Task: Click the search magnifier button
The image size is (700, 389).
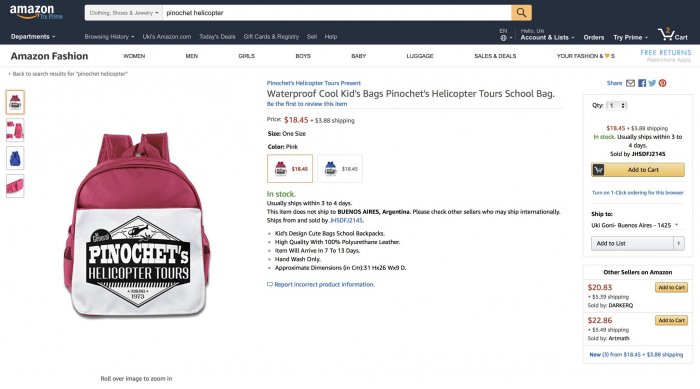Action: coord(521,13)
